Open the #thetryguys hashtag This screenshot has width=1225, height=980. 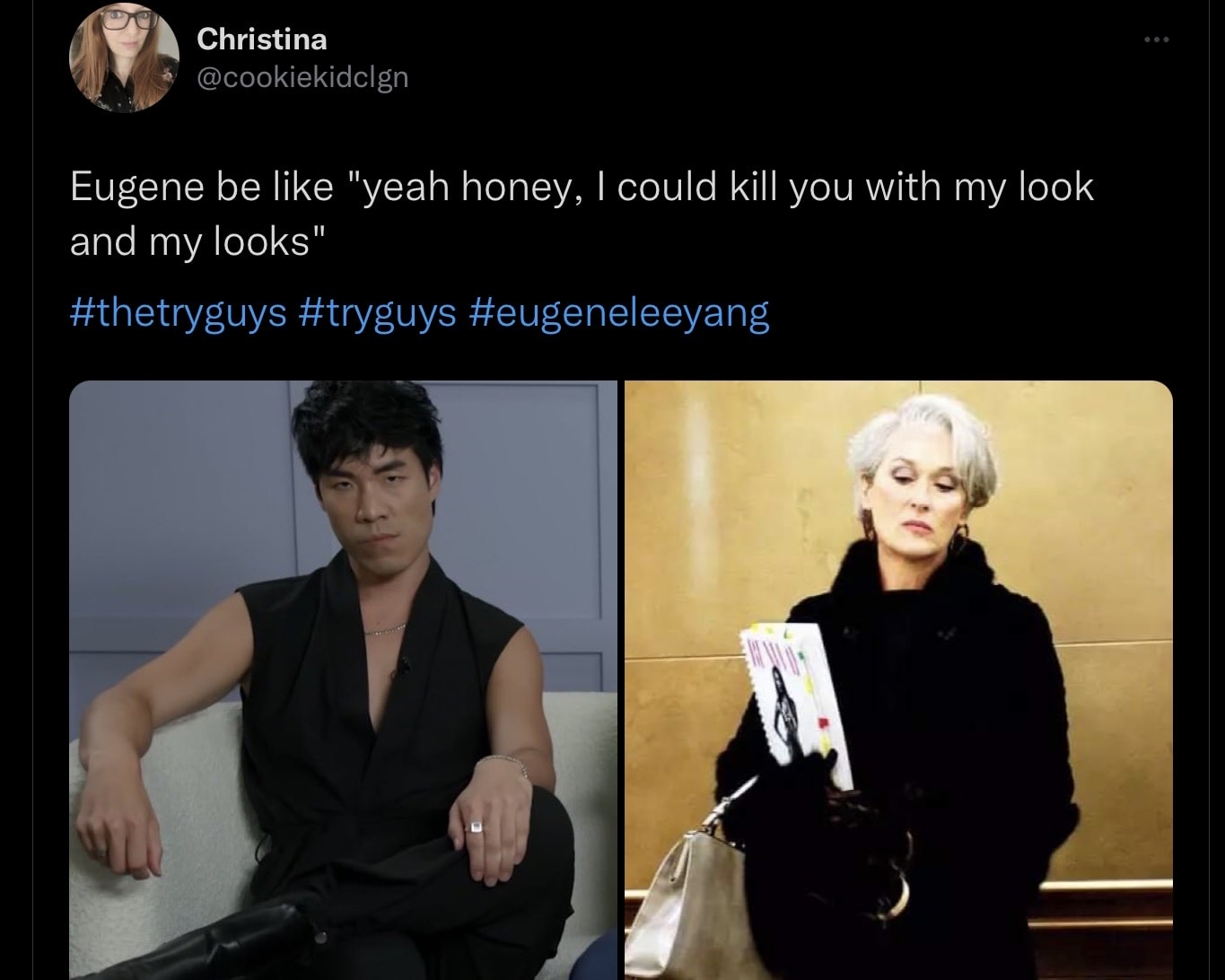point(178,312)
